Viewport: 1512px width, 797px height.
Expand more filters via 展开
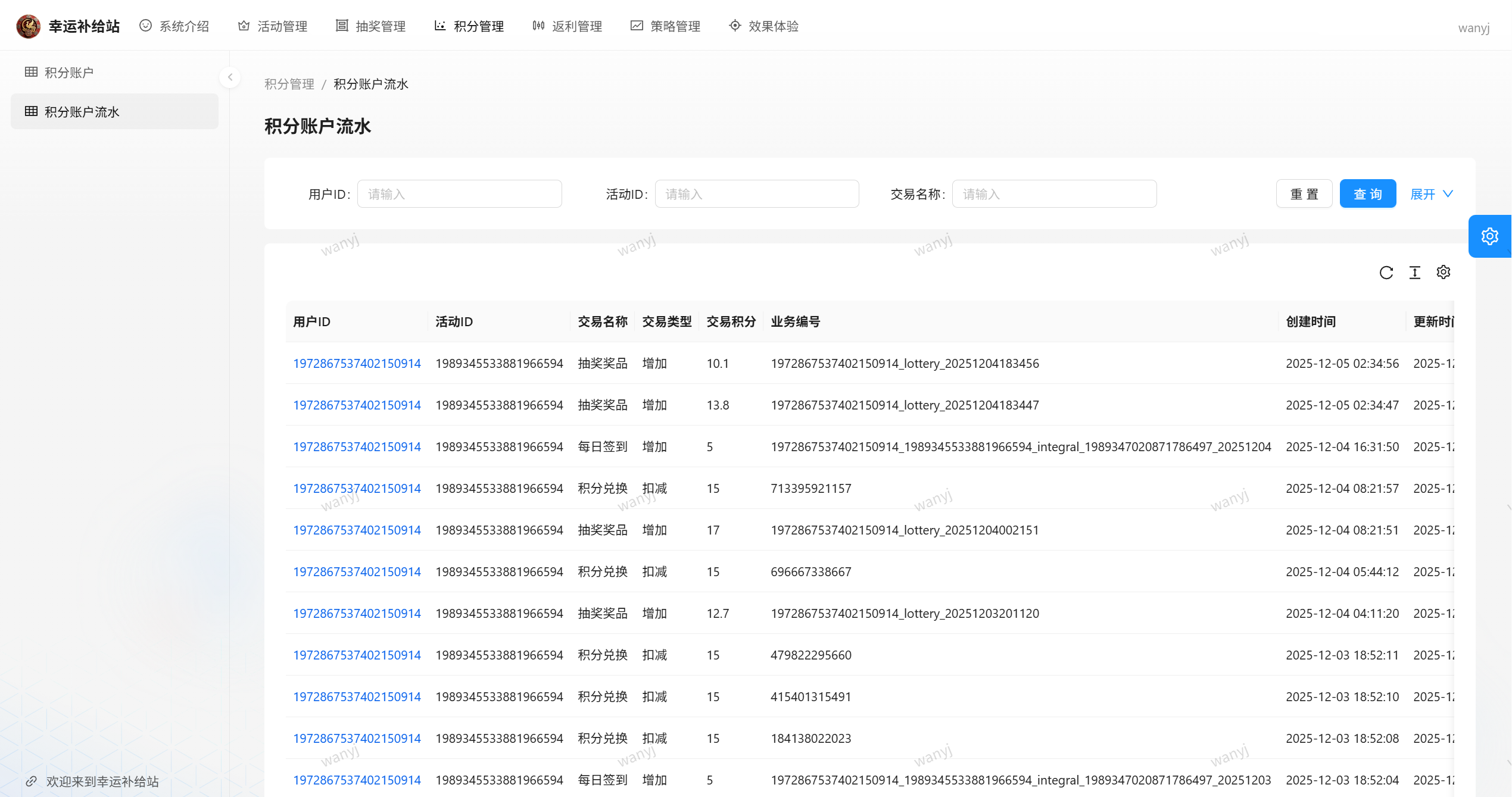[x=1423, y=194]
